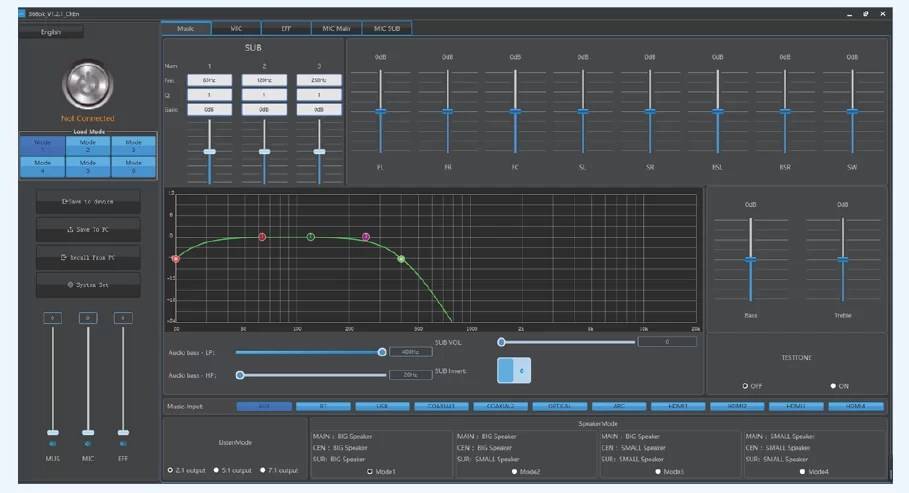Select OPTICAL as music input
Viewport: 909px width, 493px height.
560,407
